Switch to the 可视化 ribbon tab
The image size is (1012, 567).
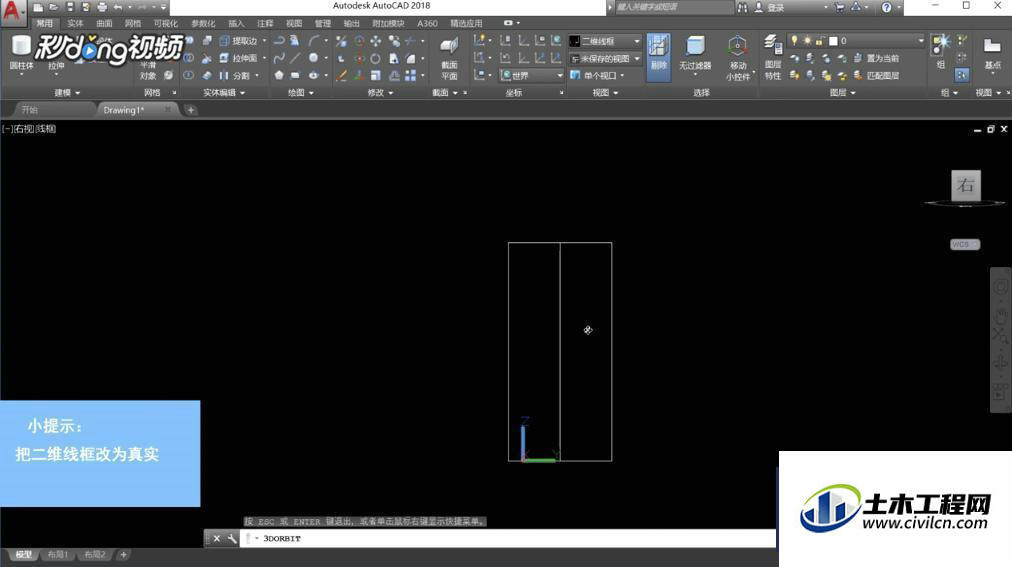[165, 23]
